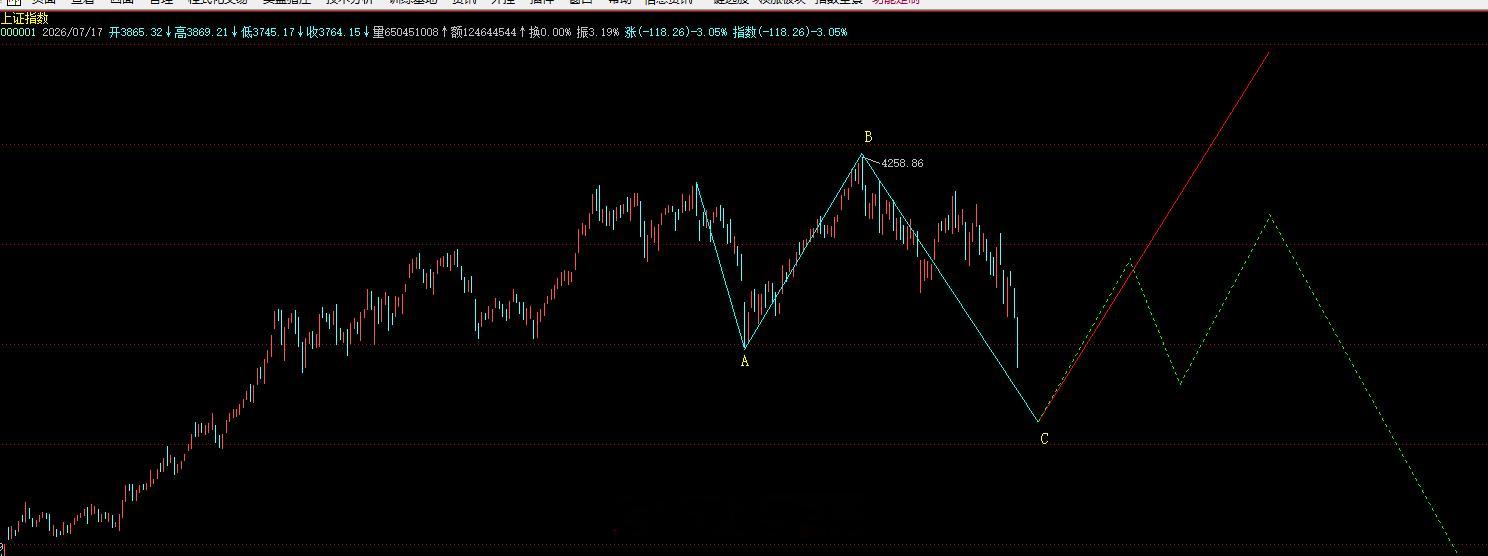The image size is (1488, 556).
Task: Select the cyan line from A to B
Action: pyautogui.click(x=803, y=251)
